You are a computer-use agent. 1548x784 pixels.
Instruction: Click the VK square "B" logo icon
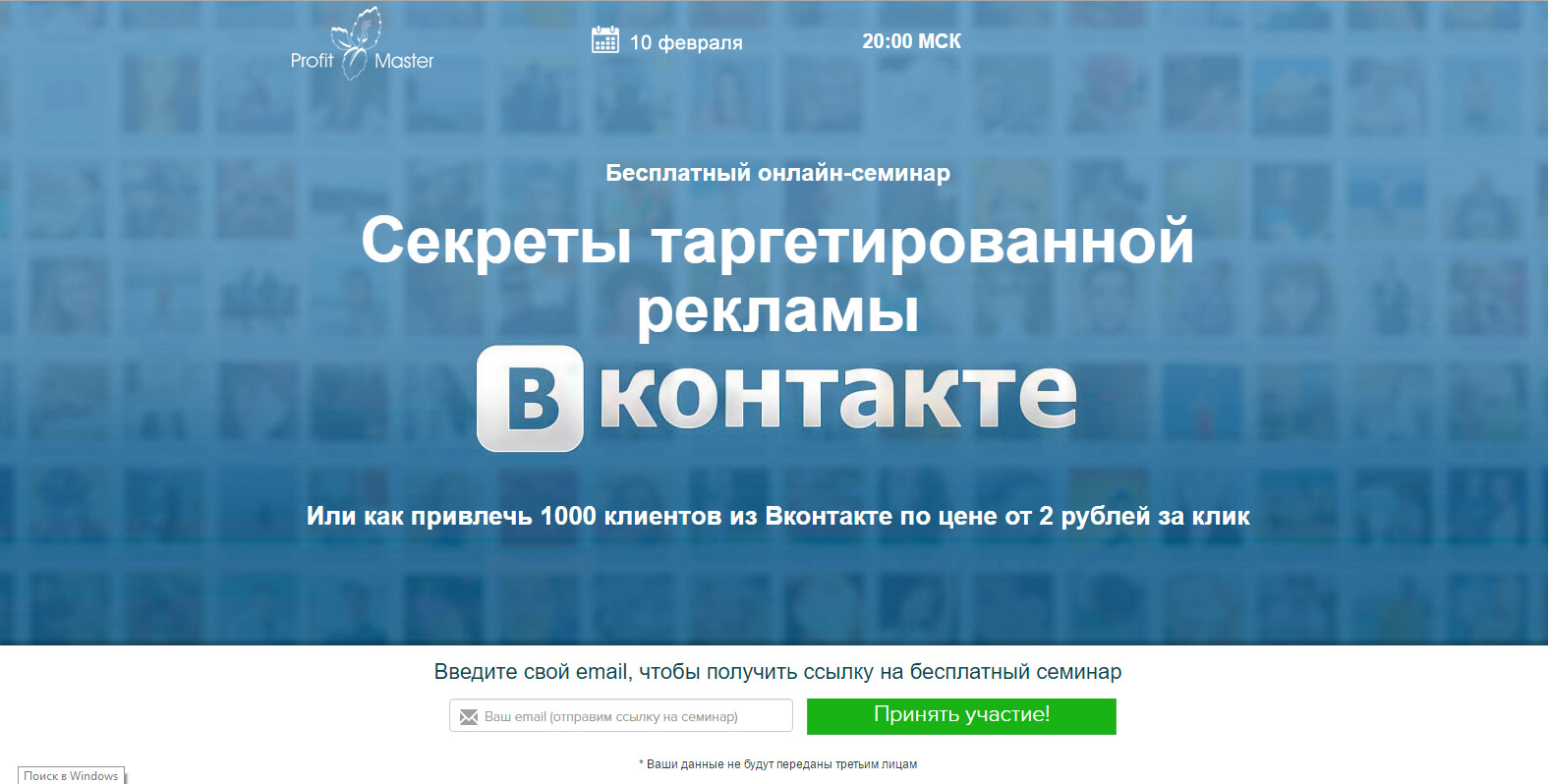pos(531,399)
